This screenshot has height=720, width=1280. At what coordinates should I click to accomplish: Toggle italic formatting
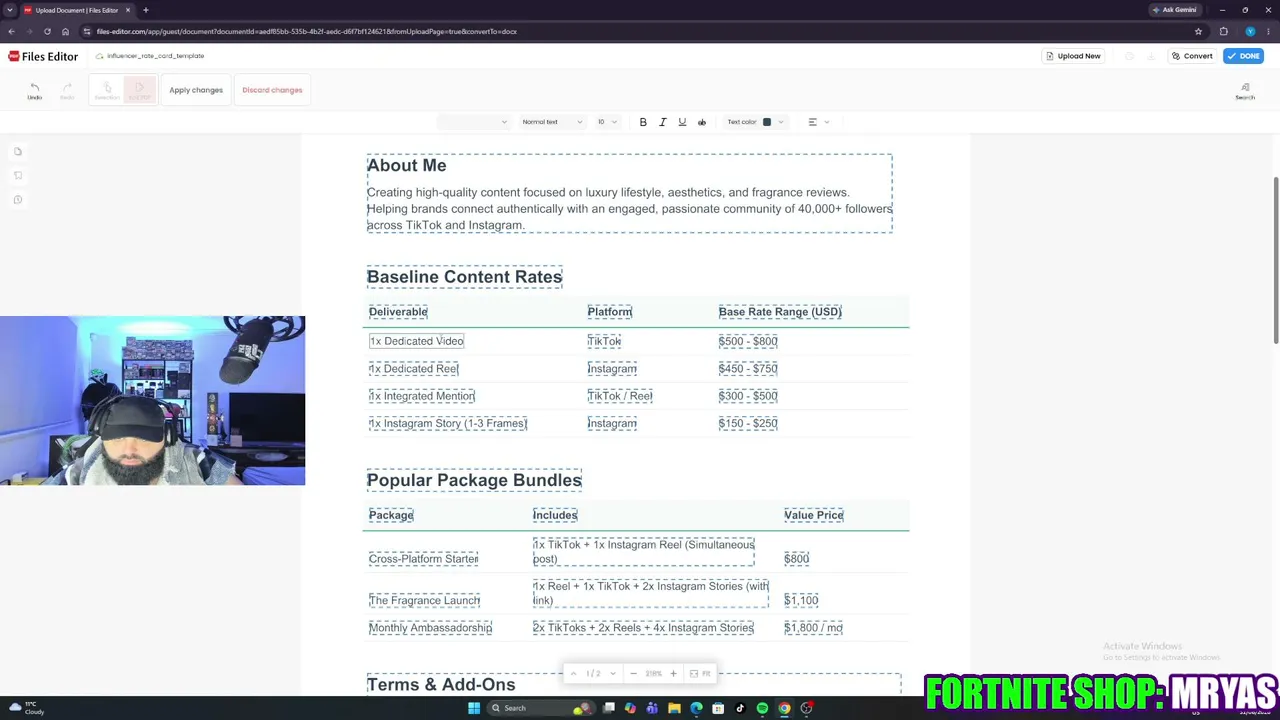[662, 122]
